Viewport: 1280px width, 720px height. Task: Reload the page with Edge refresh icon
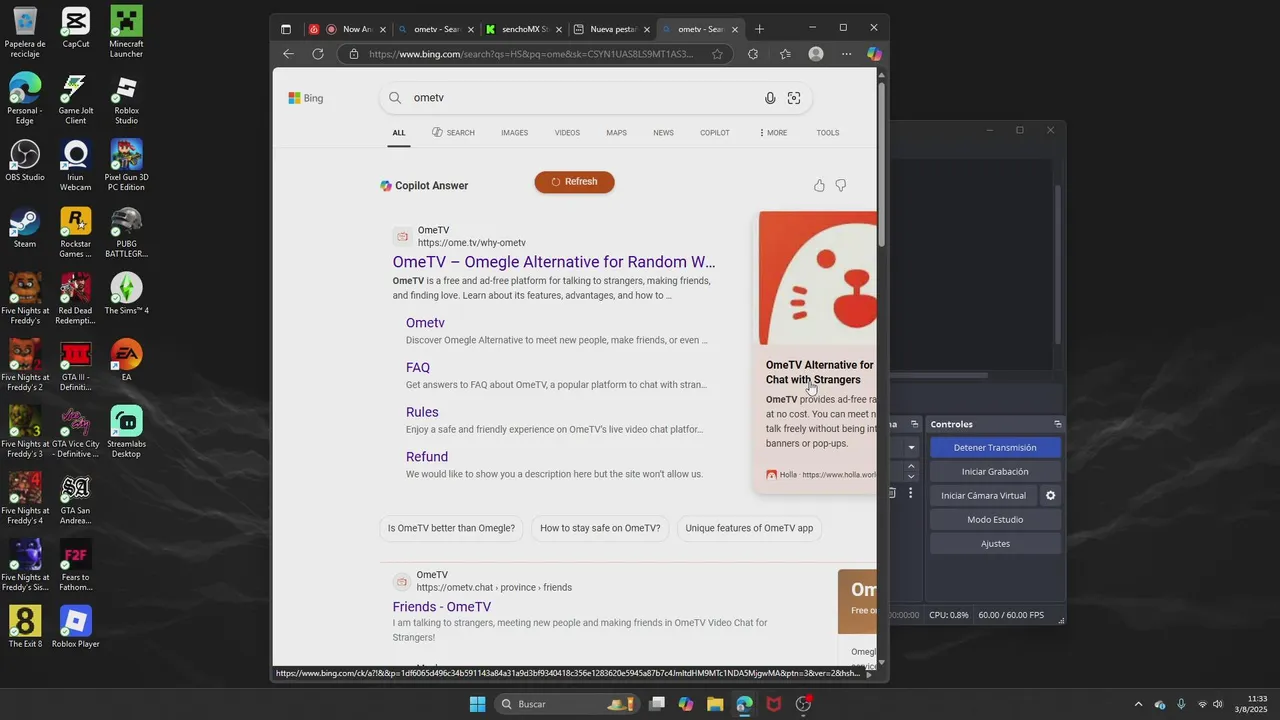pyautogui.click(x=318, y=54)
